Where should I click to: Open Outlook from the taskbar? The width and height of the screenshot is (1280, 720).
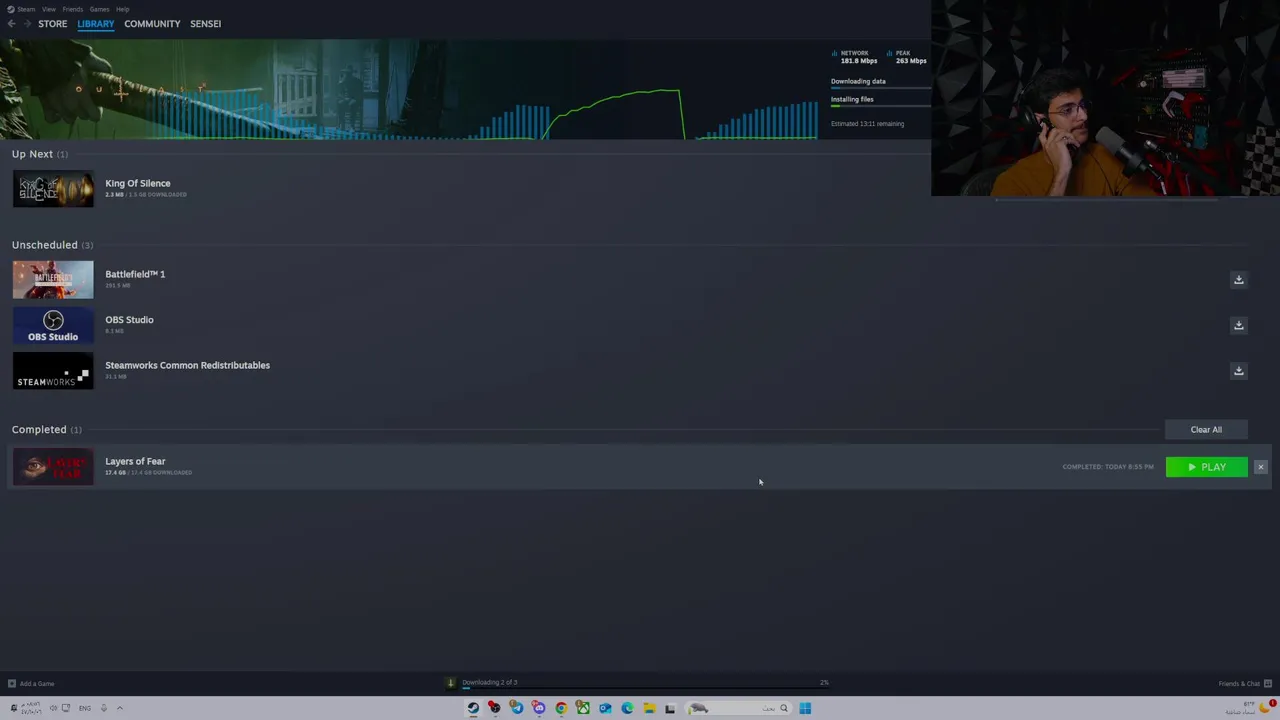point(605,708)
